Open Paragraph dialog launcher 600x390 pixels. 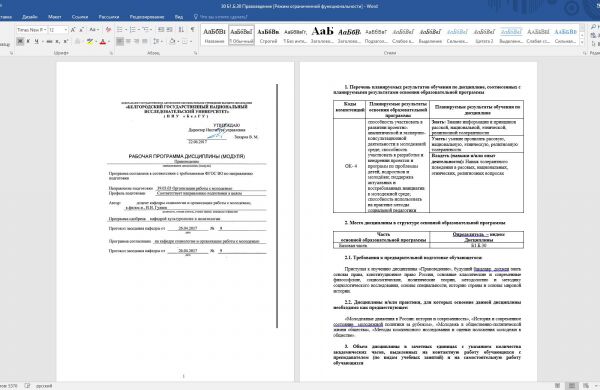pyautogui.click(x=196, y=53)
